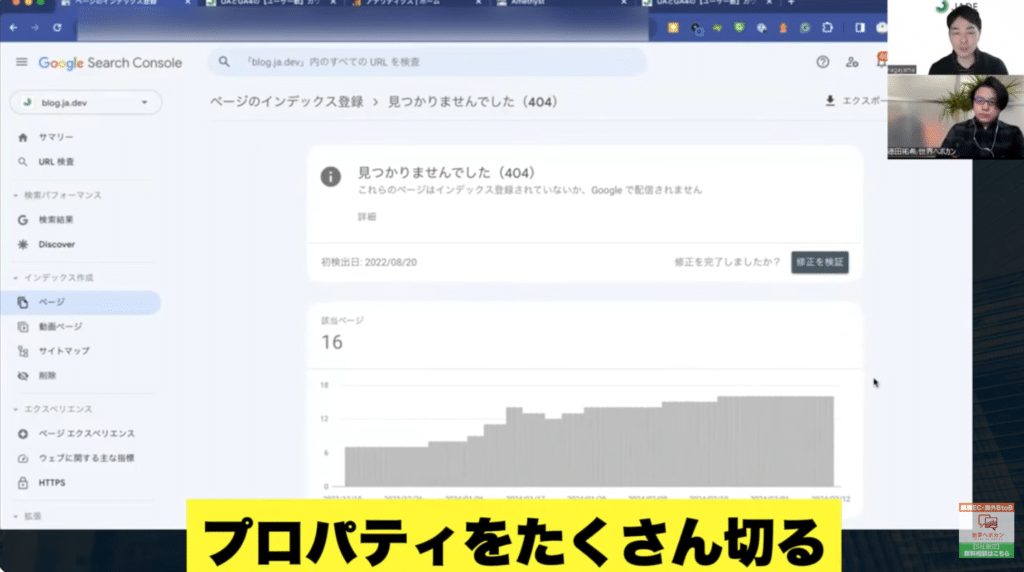Click the browser forward arrow

pyautogui.click(x=35, y=27)
